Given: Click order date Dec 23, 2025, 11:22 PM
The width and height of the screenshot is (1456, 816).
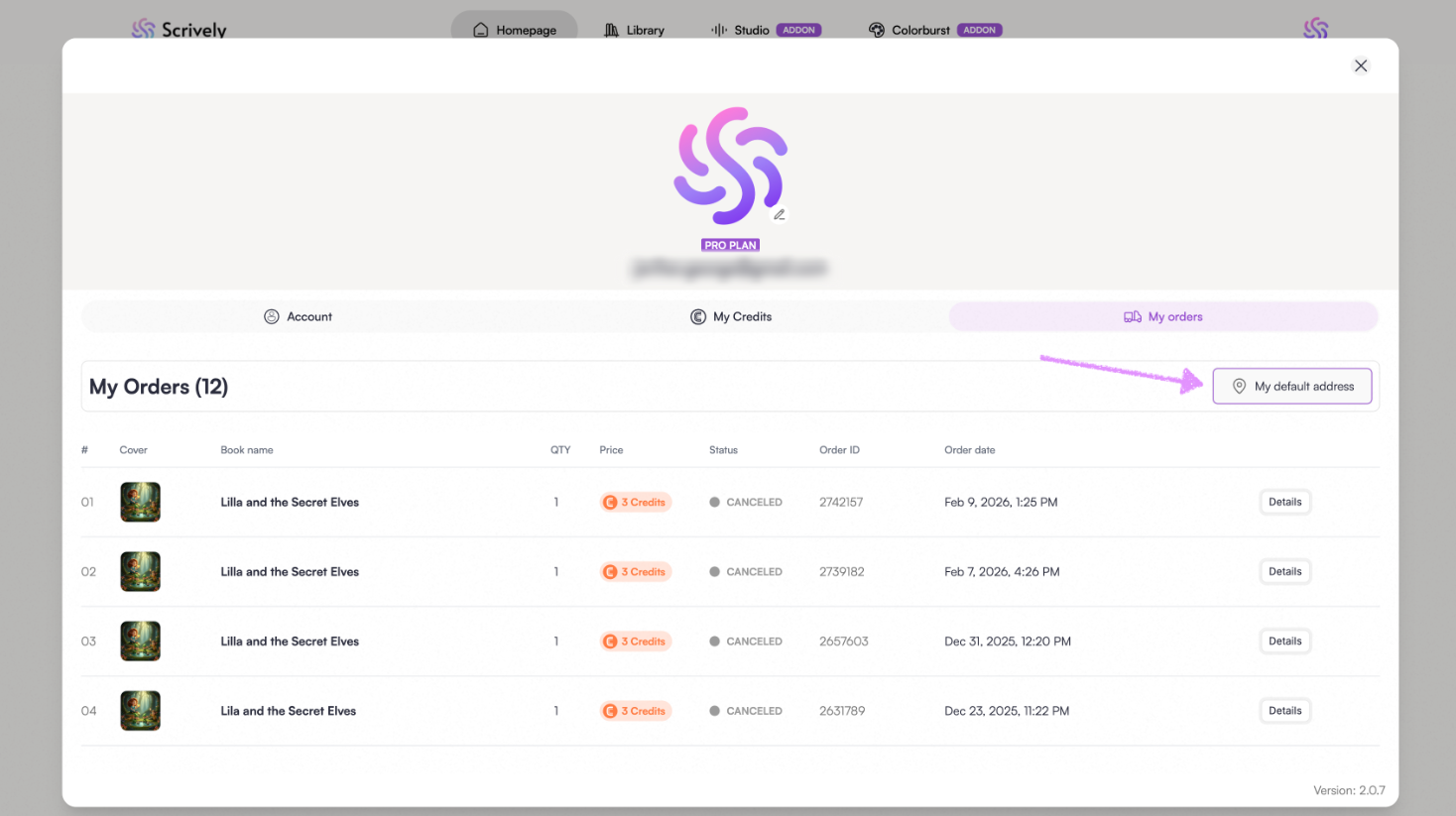Looking at the screenshot, I should [x=1007, y=710].
